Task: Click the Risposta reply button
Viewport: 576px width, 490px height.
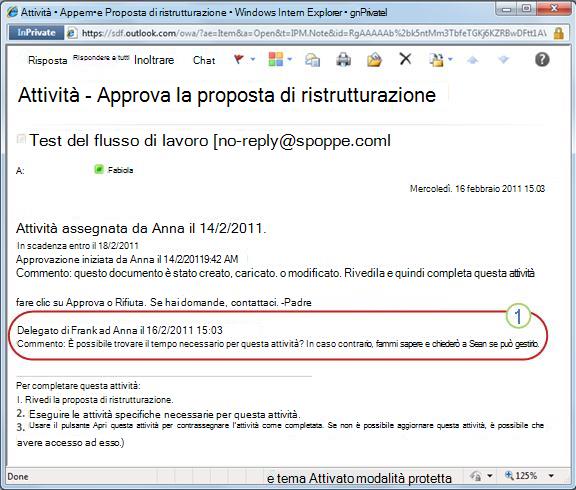Action: (x=48, y=60)
